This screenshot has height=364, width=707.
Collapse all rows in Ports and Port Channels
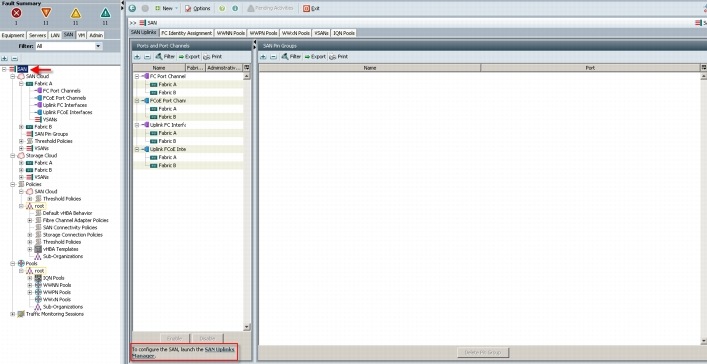click(147, 57)
